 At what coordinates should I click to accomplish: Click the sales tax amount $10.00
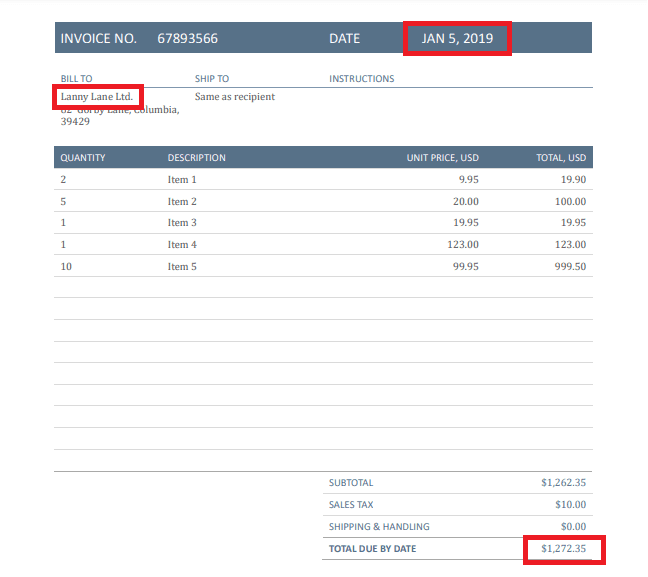[570, 505]
